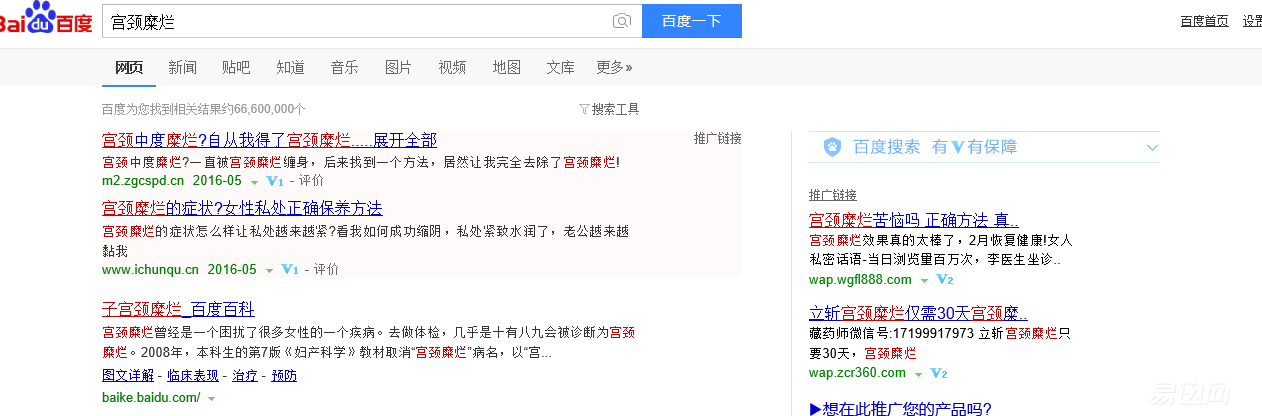Viewport: 1262px width, 416px height.
Task: Switch to 文库 tab
Action: [560, 67]
